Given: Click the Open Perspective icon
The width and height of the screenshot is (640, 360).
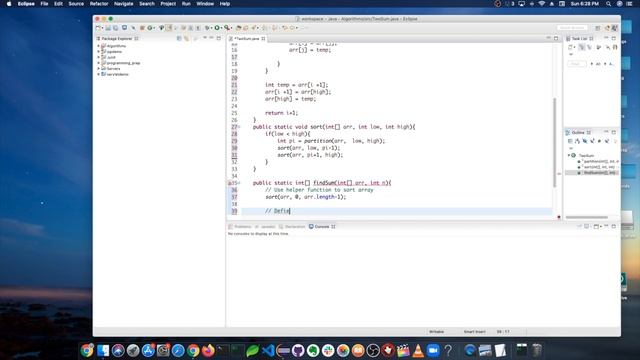Looking at the screenshot, I should point(598,28).
